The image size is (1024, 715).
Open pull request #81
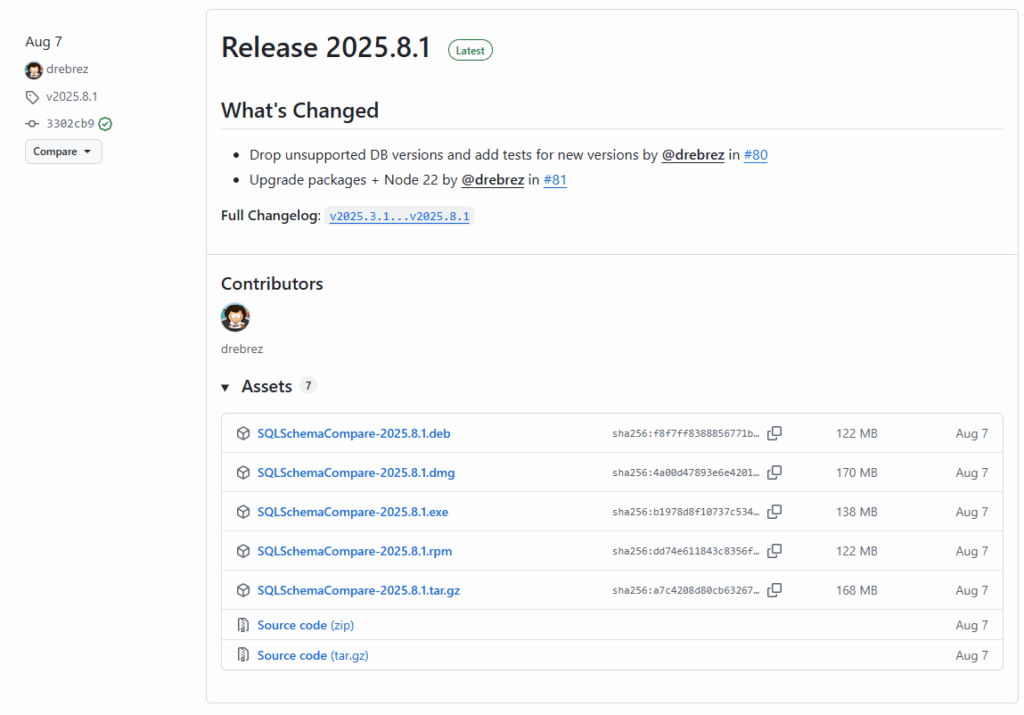[x=555, y=180]
